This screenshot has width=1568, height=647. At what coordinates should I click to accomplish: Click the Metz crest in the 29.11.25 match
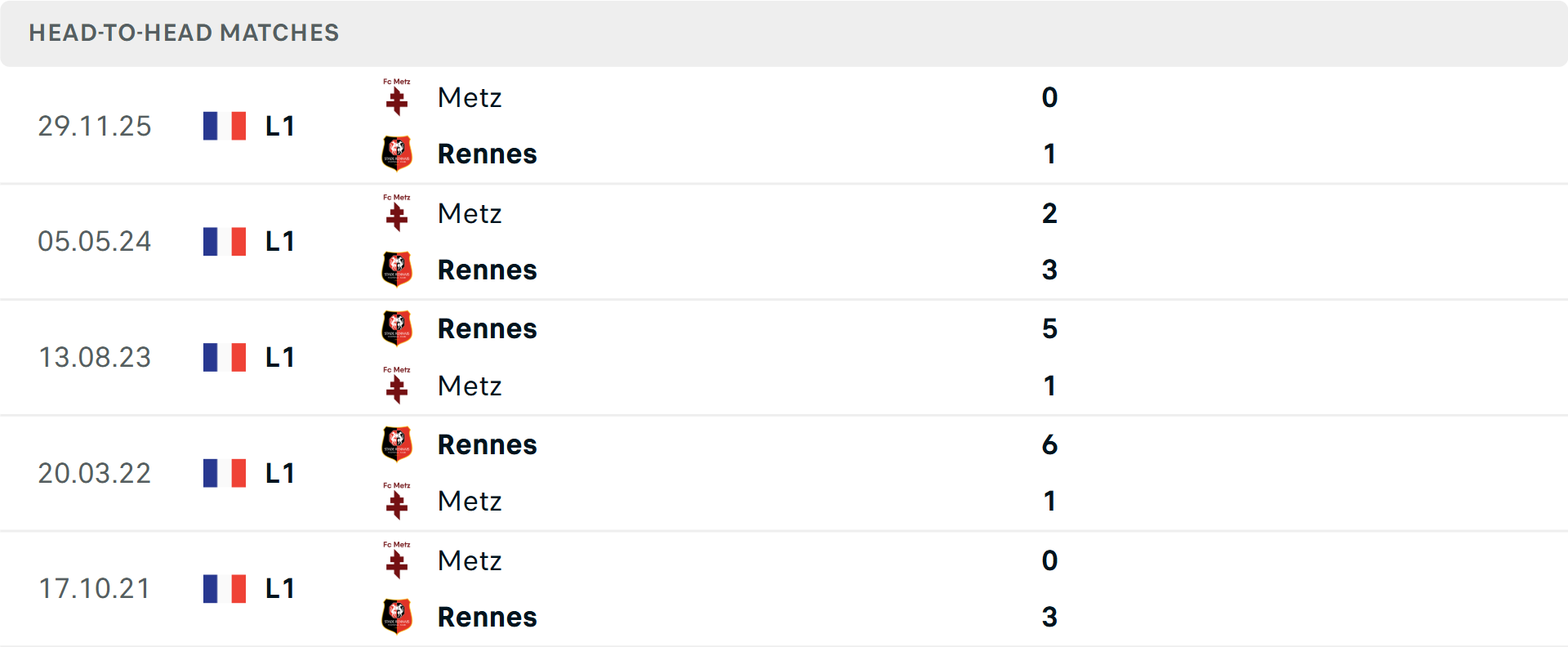pos(398,97)
